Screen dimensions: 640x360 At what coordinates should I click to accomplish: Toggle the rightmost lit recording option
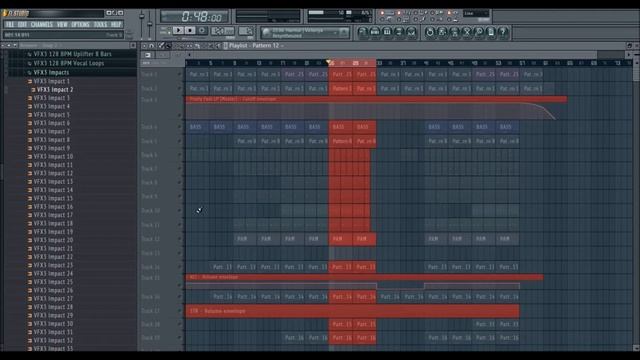[x=449, y=13]
